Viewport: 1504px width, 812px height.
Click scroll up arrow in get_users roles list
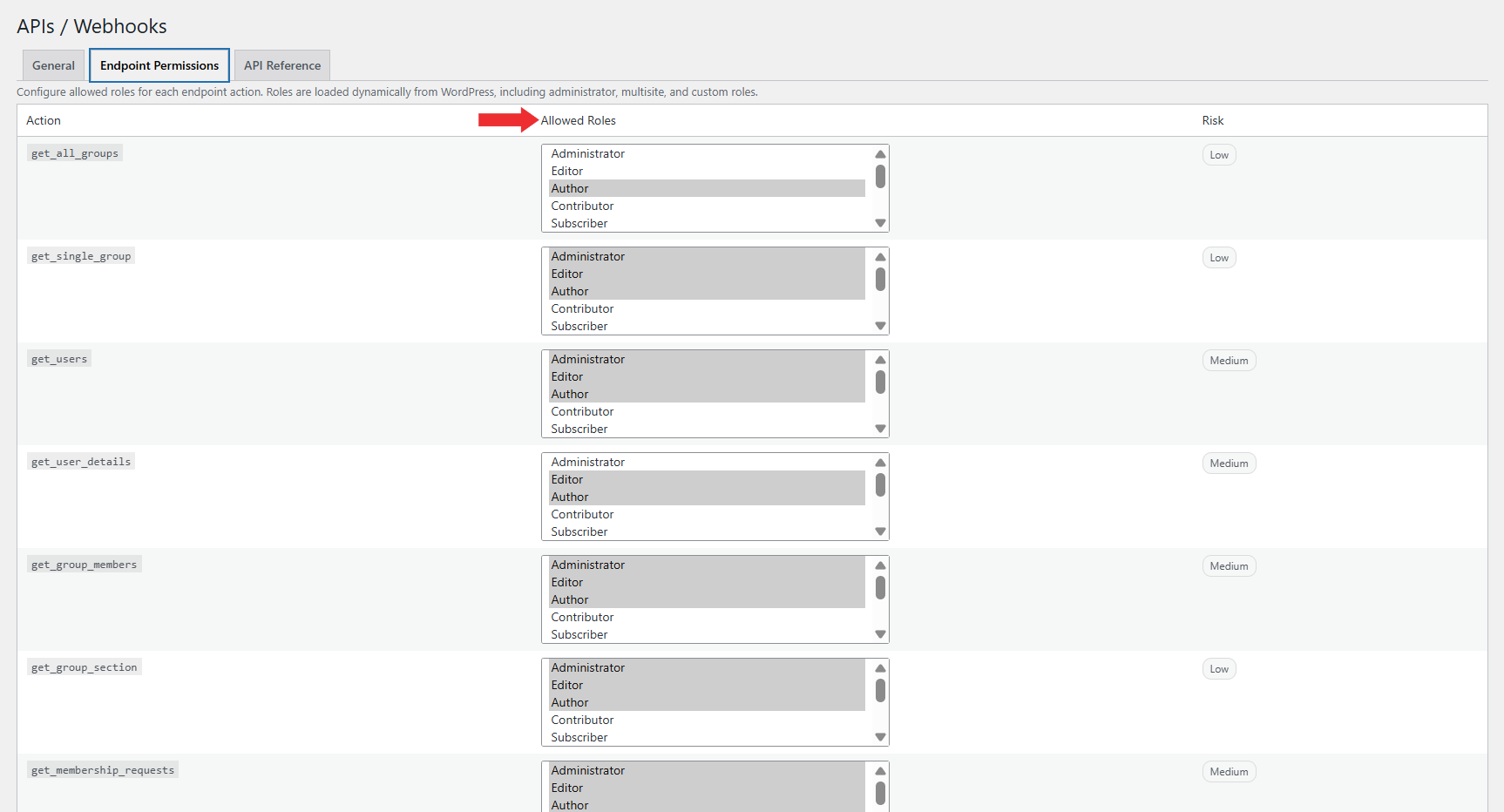click(x=880, y=360)
